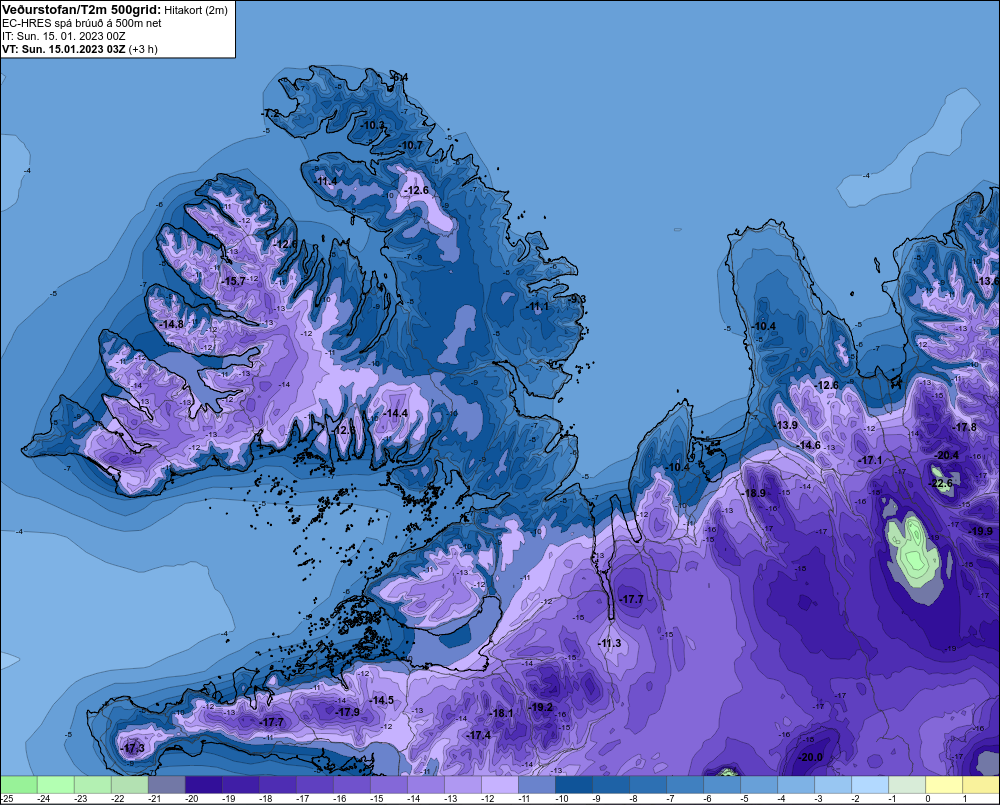Click the -20.0 temperature value
1000x805 pixels.
click(811, 757)
